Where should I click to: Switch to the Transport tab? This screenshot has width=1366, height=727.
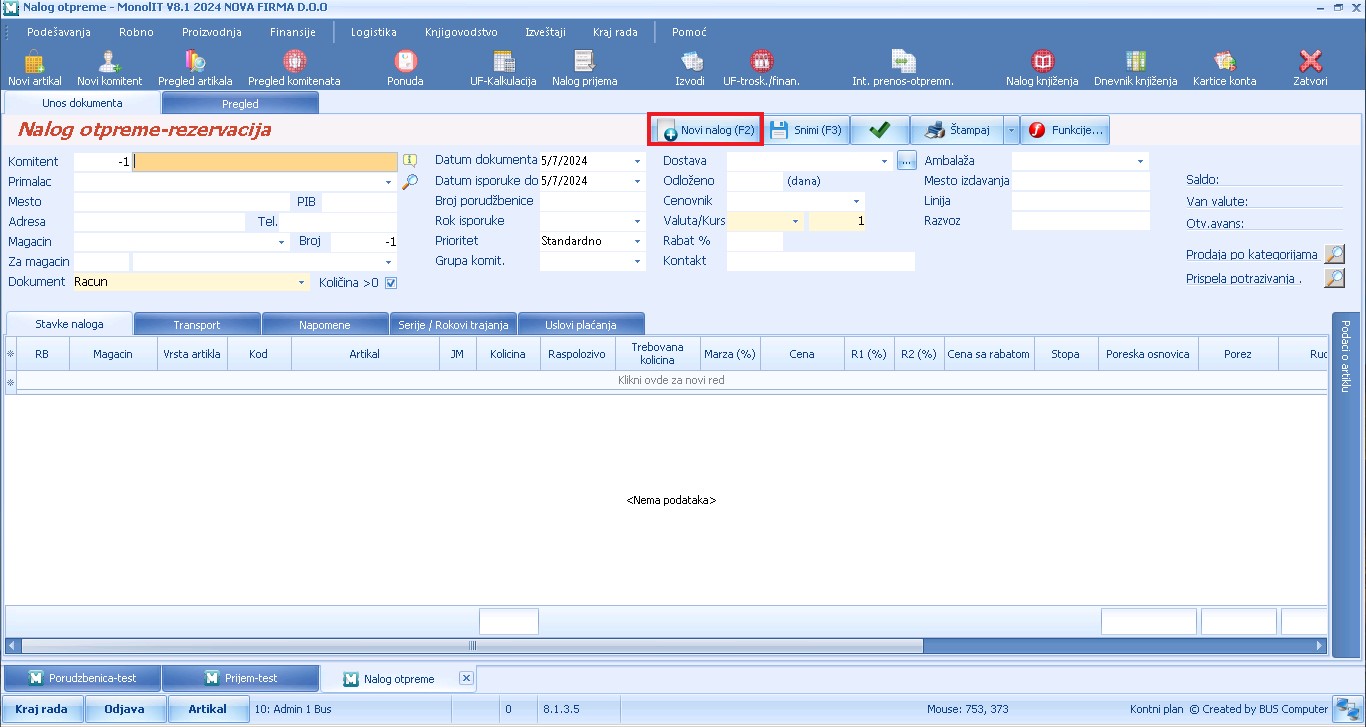coord(197,324)
